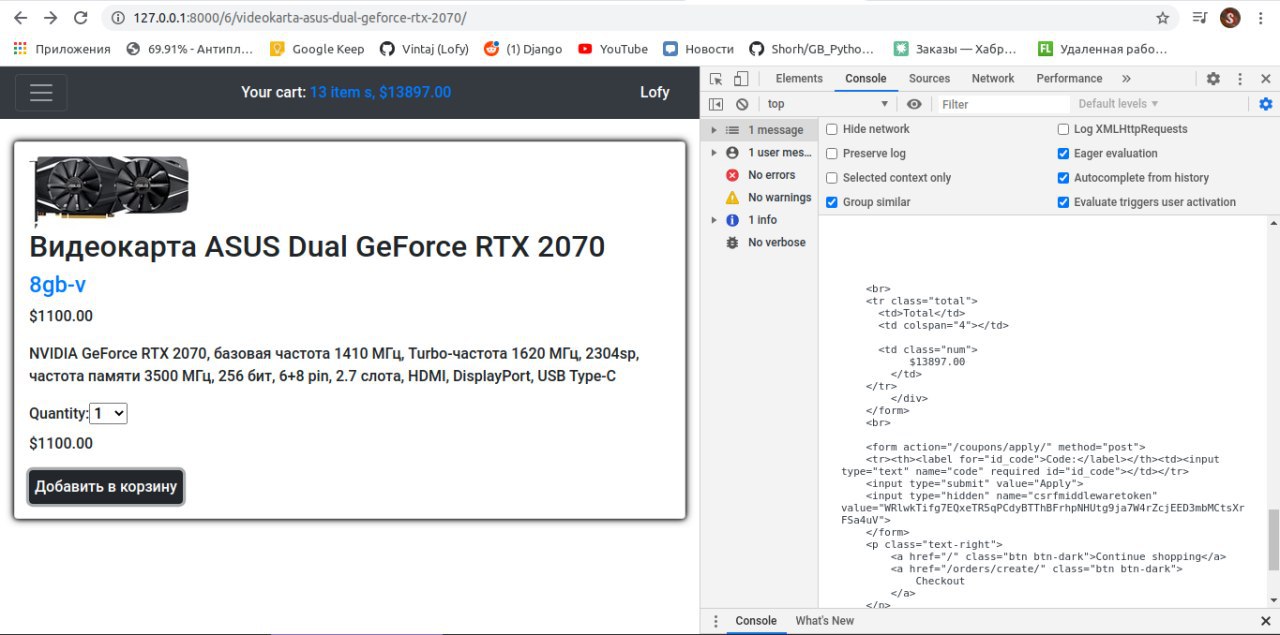The height and width of the screenshot is (635, 1280).
Task: Enable Selected context only
Action: click(x=831, y=177)
